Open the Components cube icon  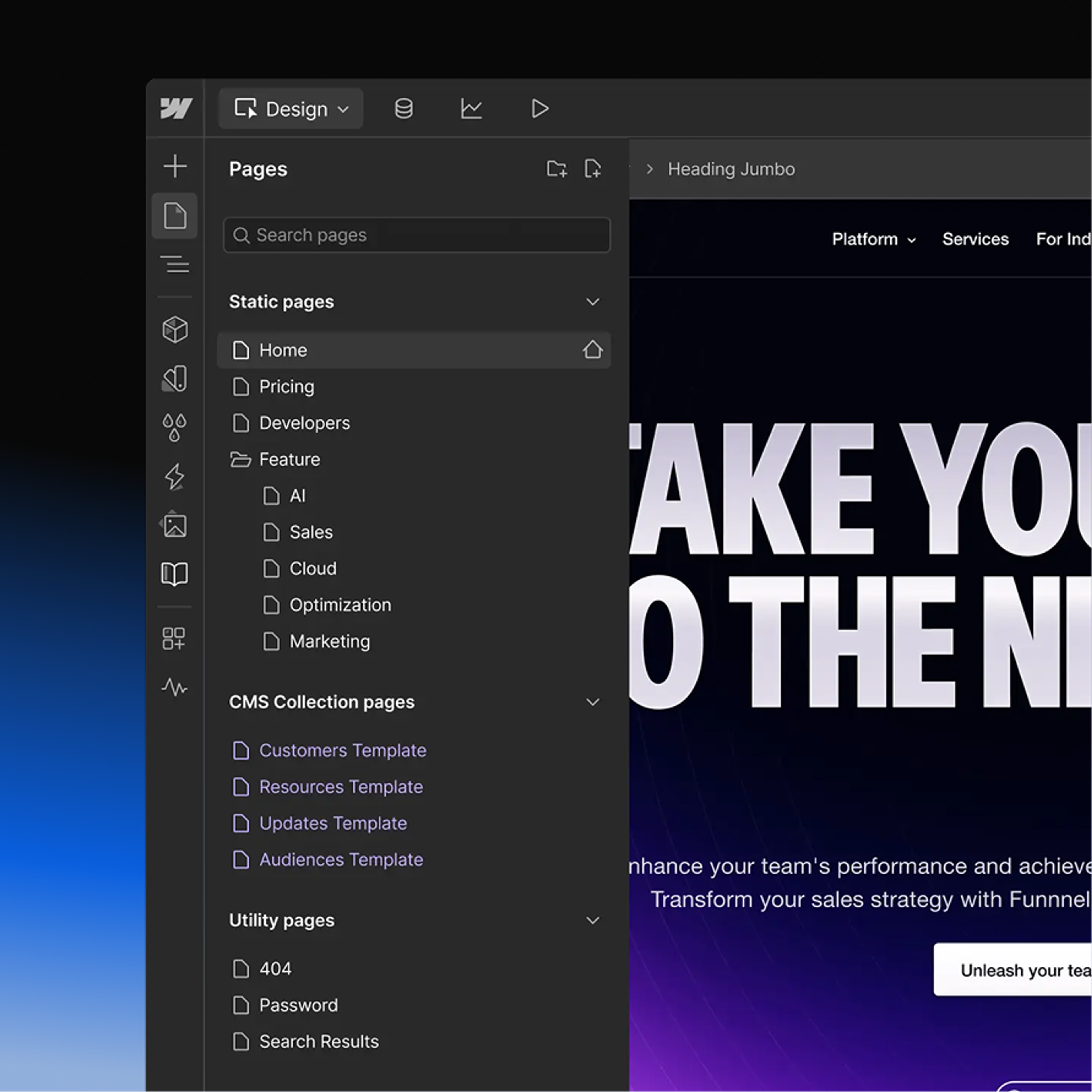coord(175,330)
